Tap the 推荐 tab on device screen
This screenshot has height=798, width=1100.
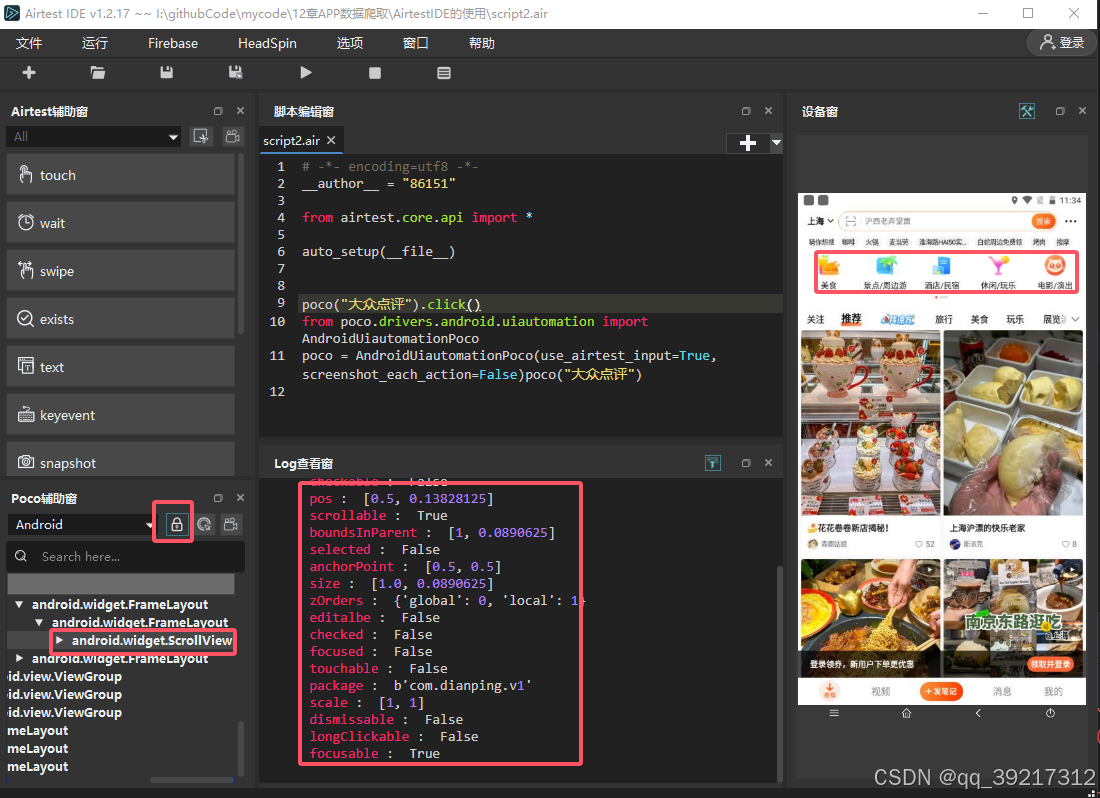click(851, 318)
